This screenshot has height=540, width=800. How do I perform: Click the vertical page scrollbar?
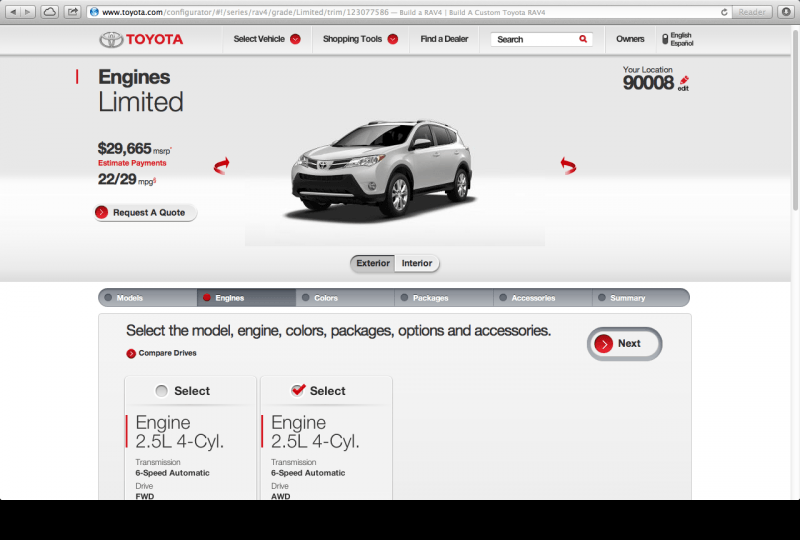tap(795, 120)
